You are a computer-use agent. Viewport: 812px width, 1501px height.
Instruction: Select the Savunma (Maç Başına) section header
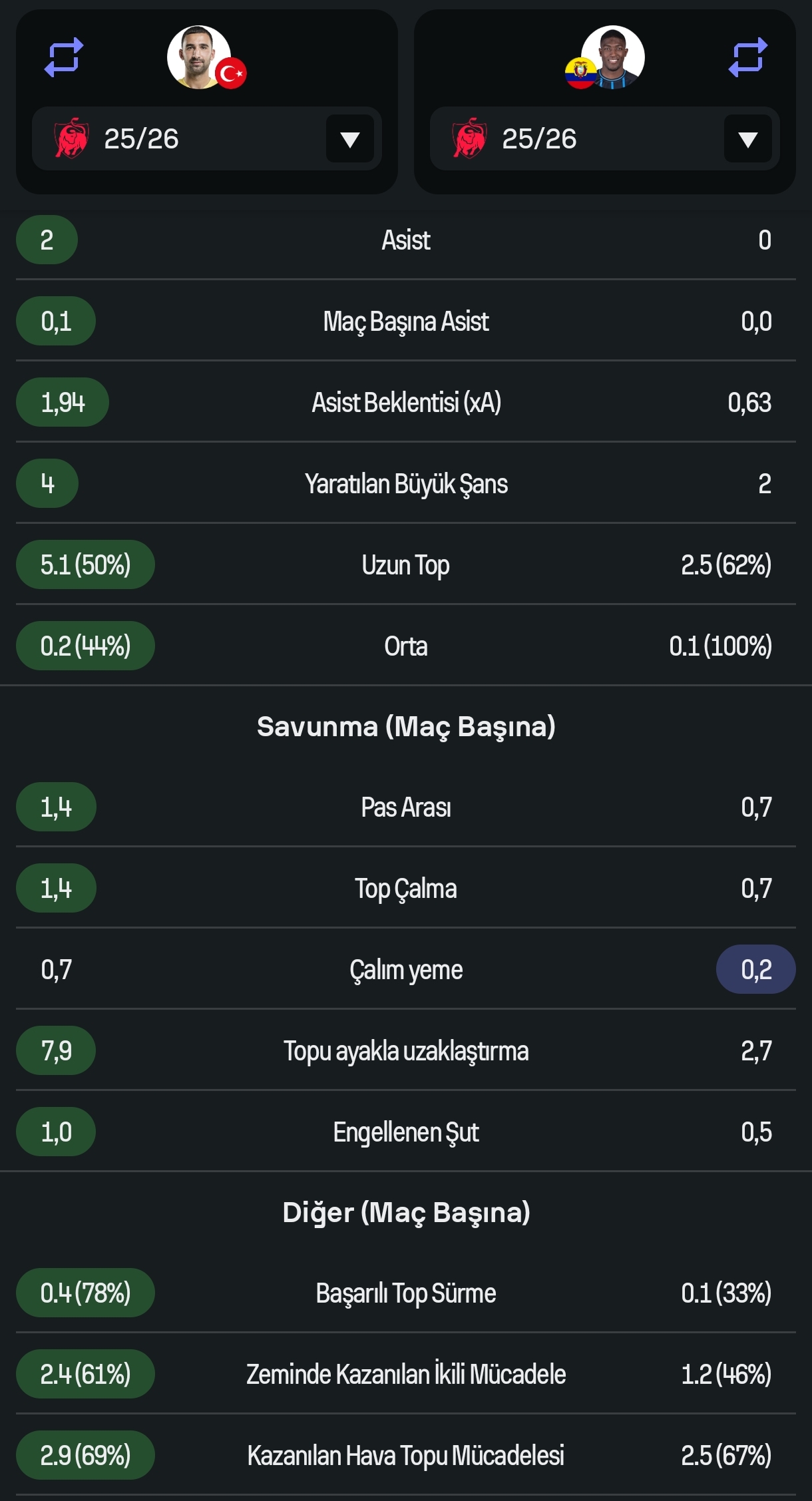pyautogui.click(x=406, y=726)
